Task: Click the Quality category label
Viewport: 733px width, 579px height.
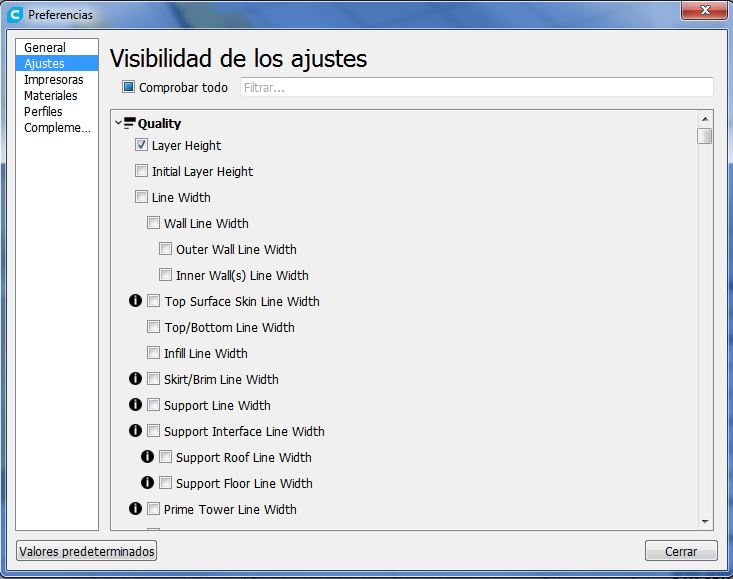Action: pos(159,124)
